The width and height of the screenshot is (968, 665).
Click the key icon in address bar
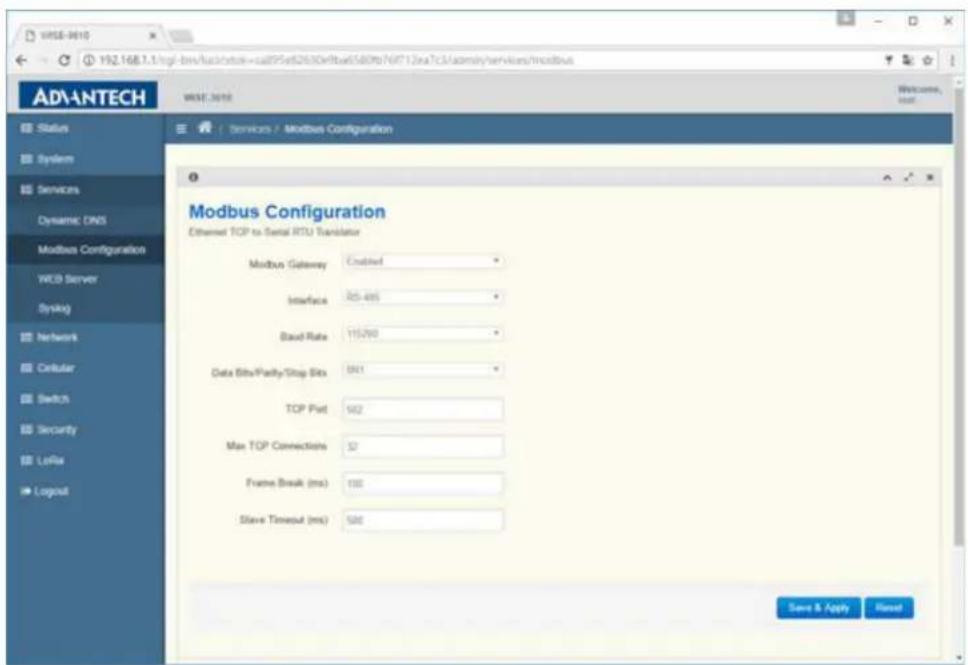889,61
